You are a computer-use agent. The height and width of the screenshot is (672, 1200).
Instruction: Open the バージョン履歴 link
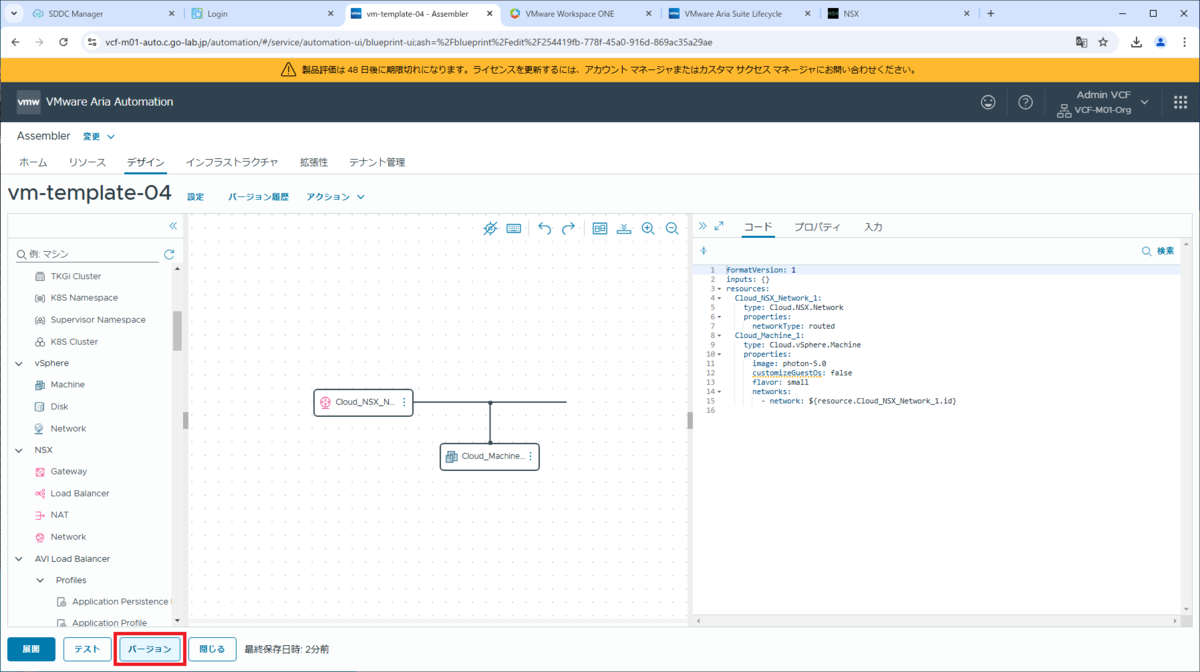click(258, 197)
